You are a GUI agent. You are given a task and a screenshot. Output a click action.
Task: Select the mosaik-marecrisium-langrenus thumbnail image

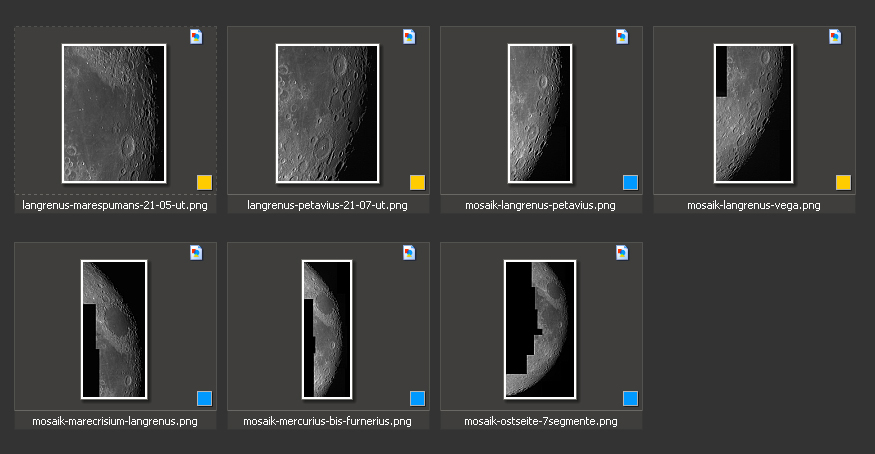(x=114, y=330)
